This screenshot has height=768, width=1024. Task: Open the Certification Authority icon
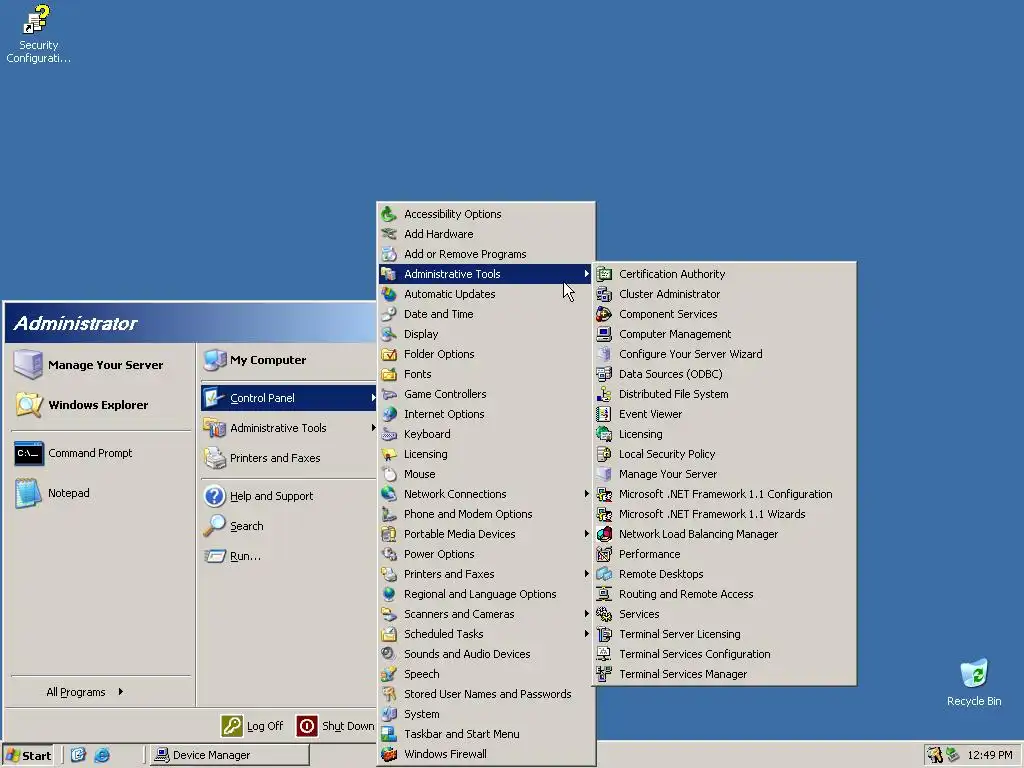tap(604, 274)
